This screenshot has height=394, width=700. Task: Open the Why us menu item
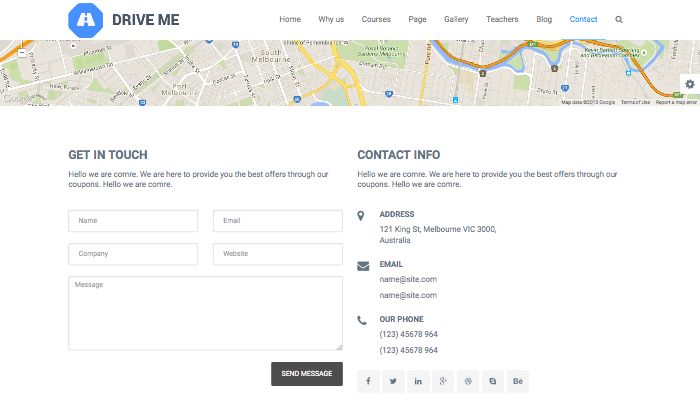[x=331, y=19]
